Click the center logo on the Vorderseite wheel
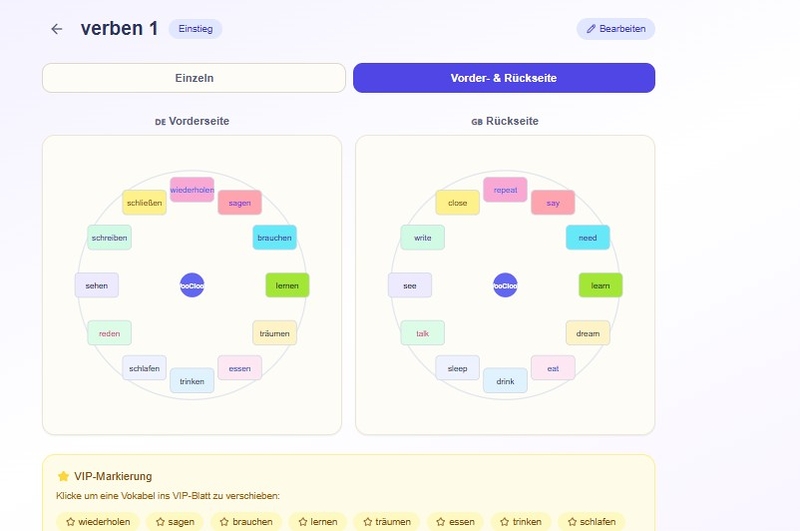Image resolution: width=800 pixels, height=531 pixels. (x=192, y=285)
